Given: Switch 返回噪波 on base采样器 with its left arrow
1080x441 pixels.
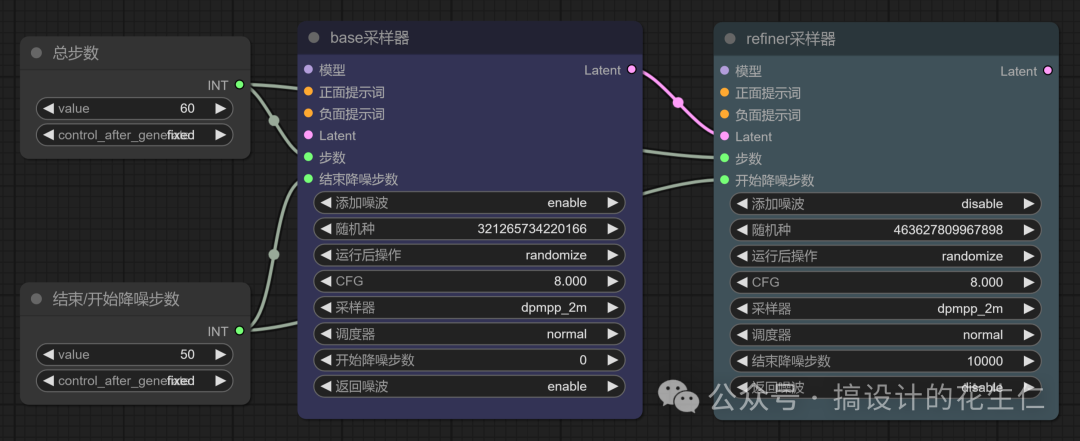Looking at the screenshot, I should (326, 387).
